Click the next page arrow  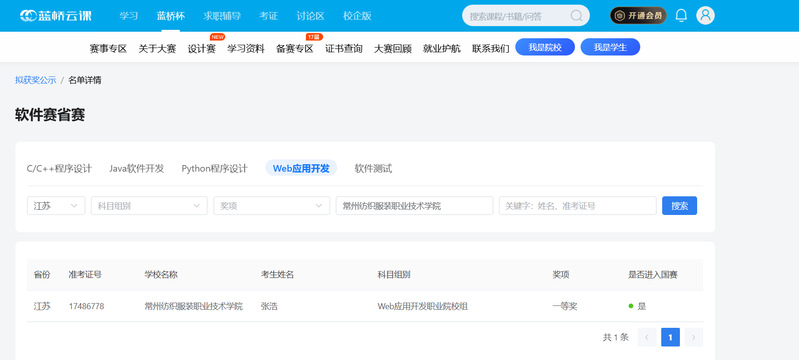[x=694, y=337]
